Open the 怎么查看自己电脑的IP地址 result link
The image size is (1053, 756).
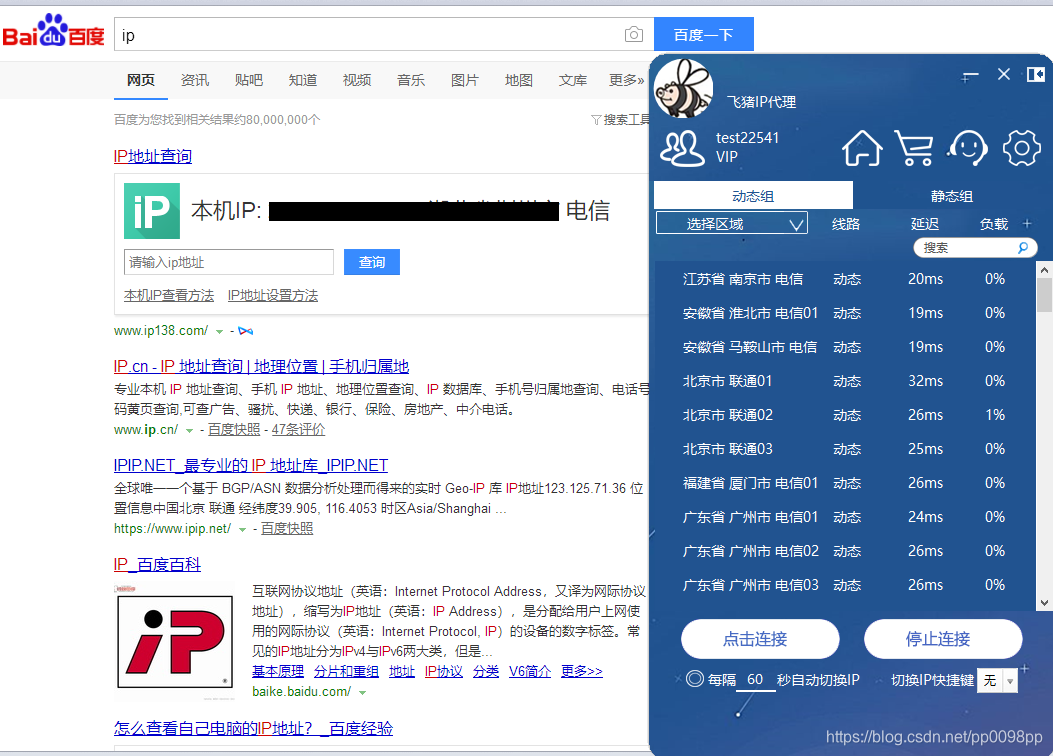tap(253, 728)
